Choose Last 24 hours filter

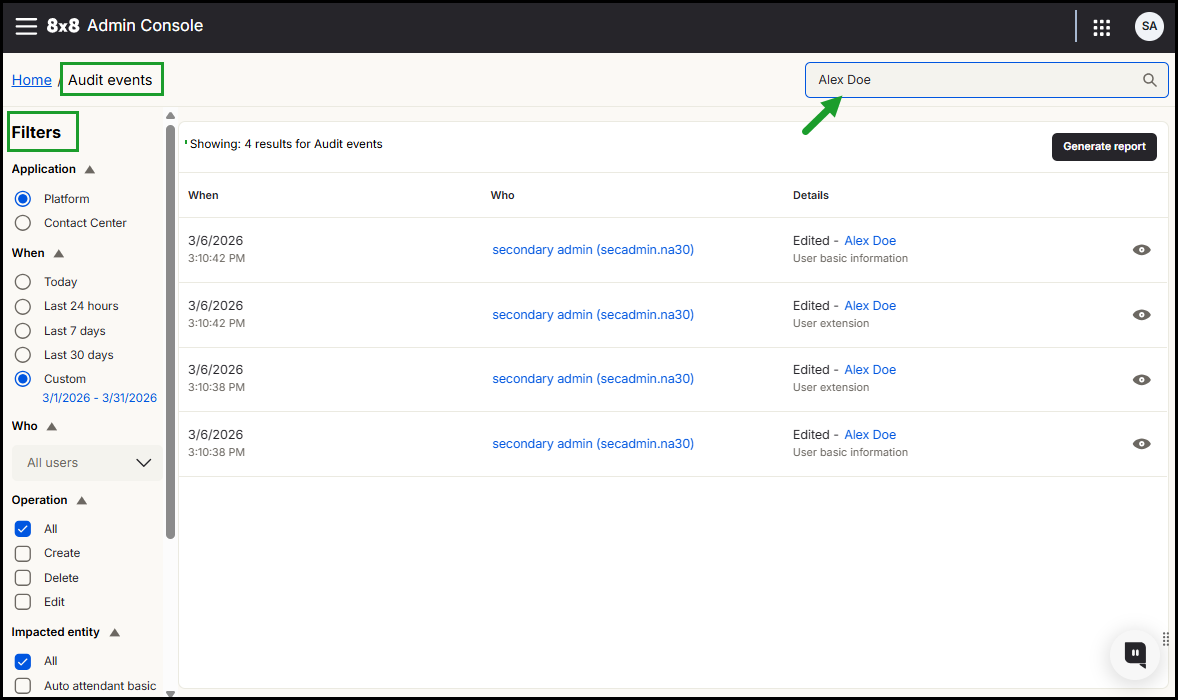(x=23, y=306)
